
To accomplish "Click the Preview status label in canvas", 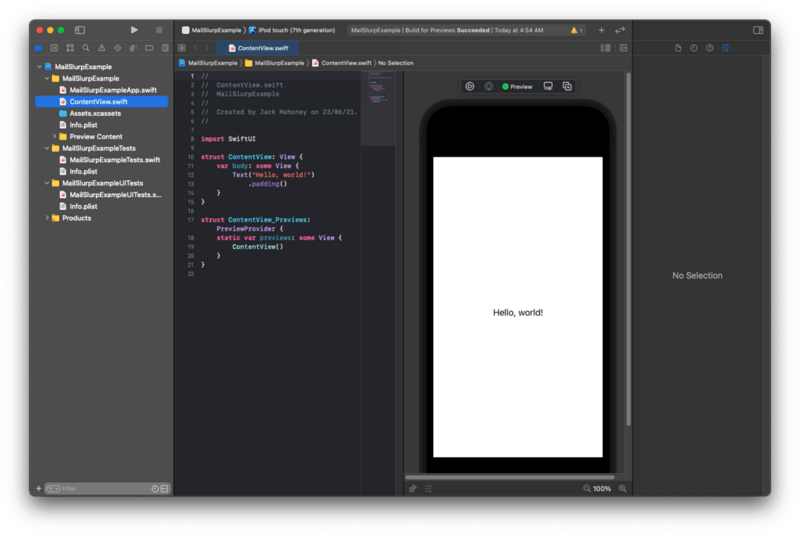I will (517, 86).
